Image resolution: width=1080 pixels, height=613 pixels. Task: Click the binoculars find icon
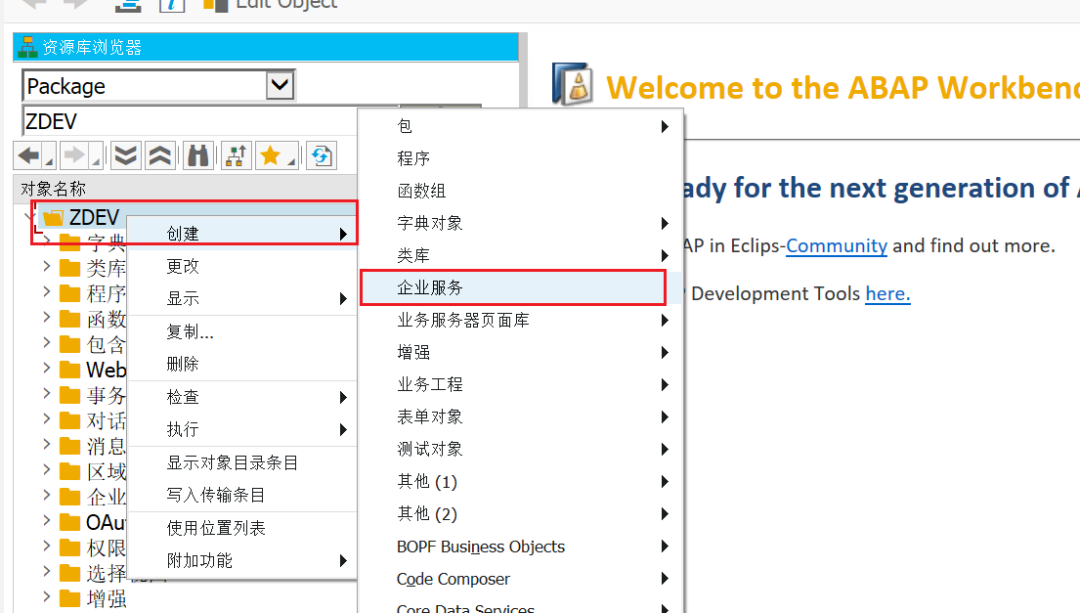pos(198,156)
